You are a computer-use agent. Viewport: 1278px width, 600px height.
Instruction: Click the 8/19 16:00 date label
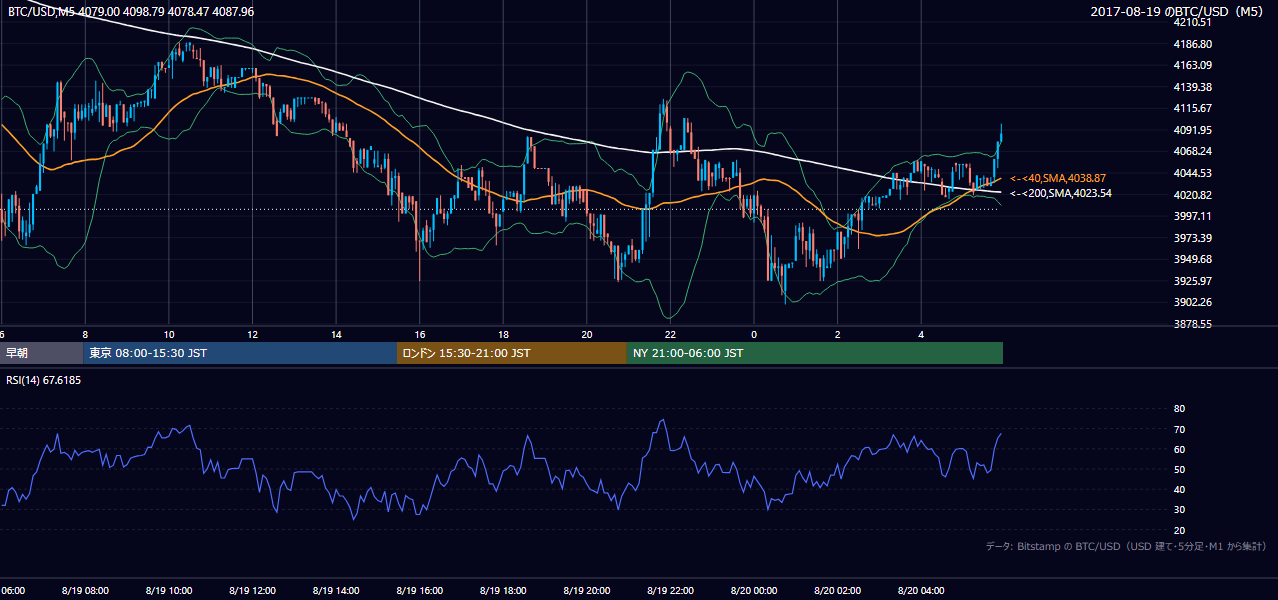coord(419,591)
